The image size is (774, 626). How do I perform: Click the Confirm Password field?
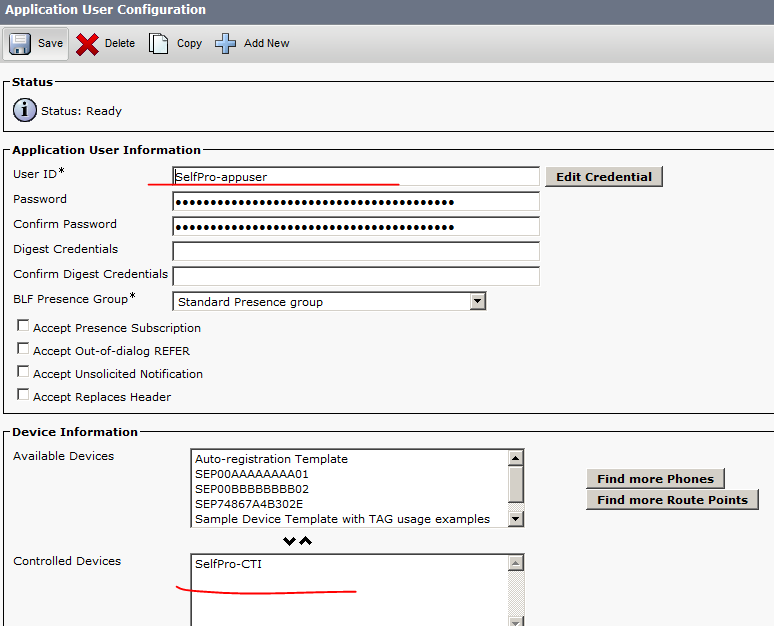pos(356,227)
